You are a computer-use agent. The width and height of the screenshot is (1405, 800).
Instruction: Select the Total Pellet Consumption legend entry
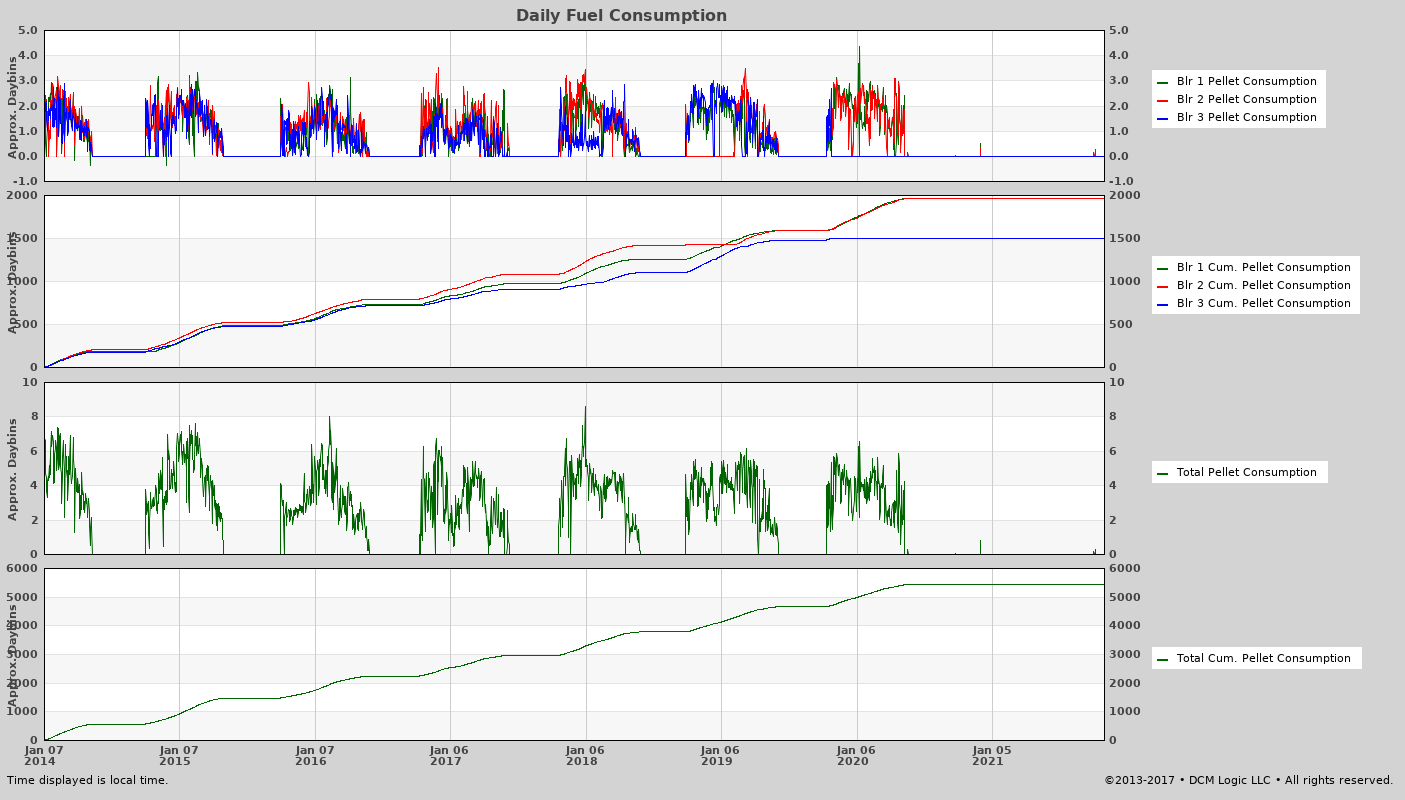(x=1246, y=473)
